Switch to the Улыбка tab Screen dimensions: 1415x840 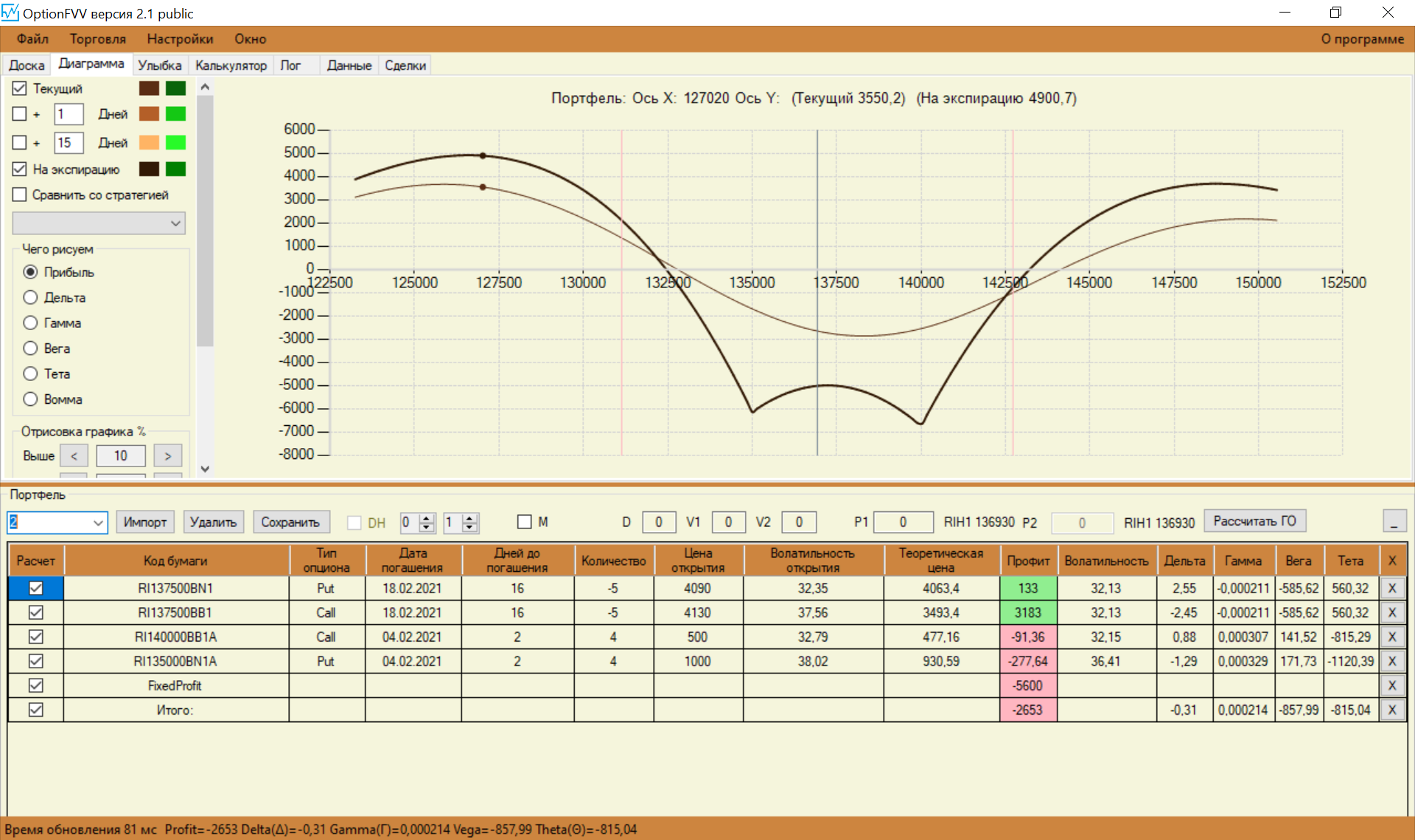[x=159, y=66]
